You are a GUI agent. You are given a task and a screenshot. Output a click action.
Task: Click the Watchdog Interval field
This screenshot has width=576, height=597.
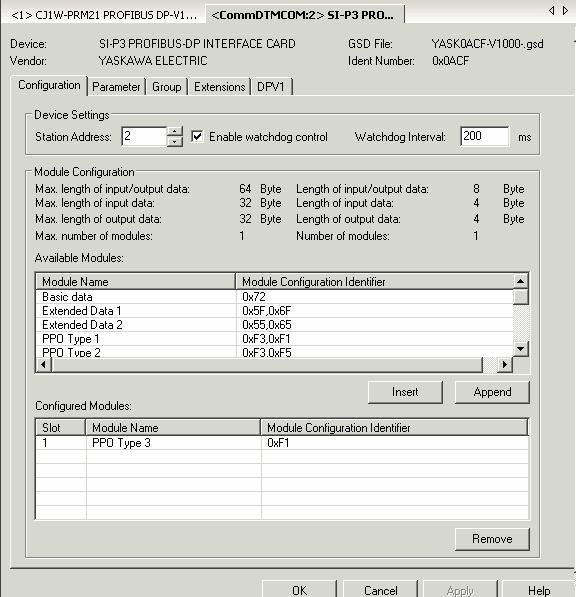(x=484, y=136)
